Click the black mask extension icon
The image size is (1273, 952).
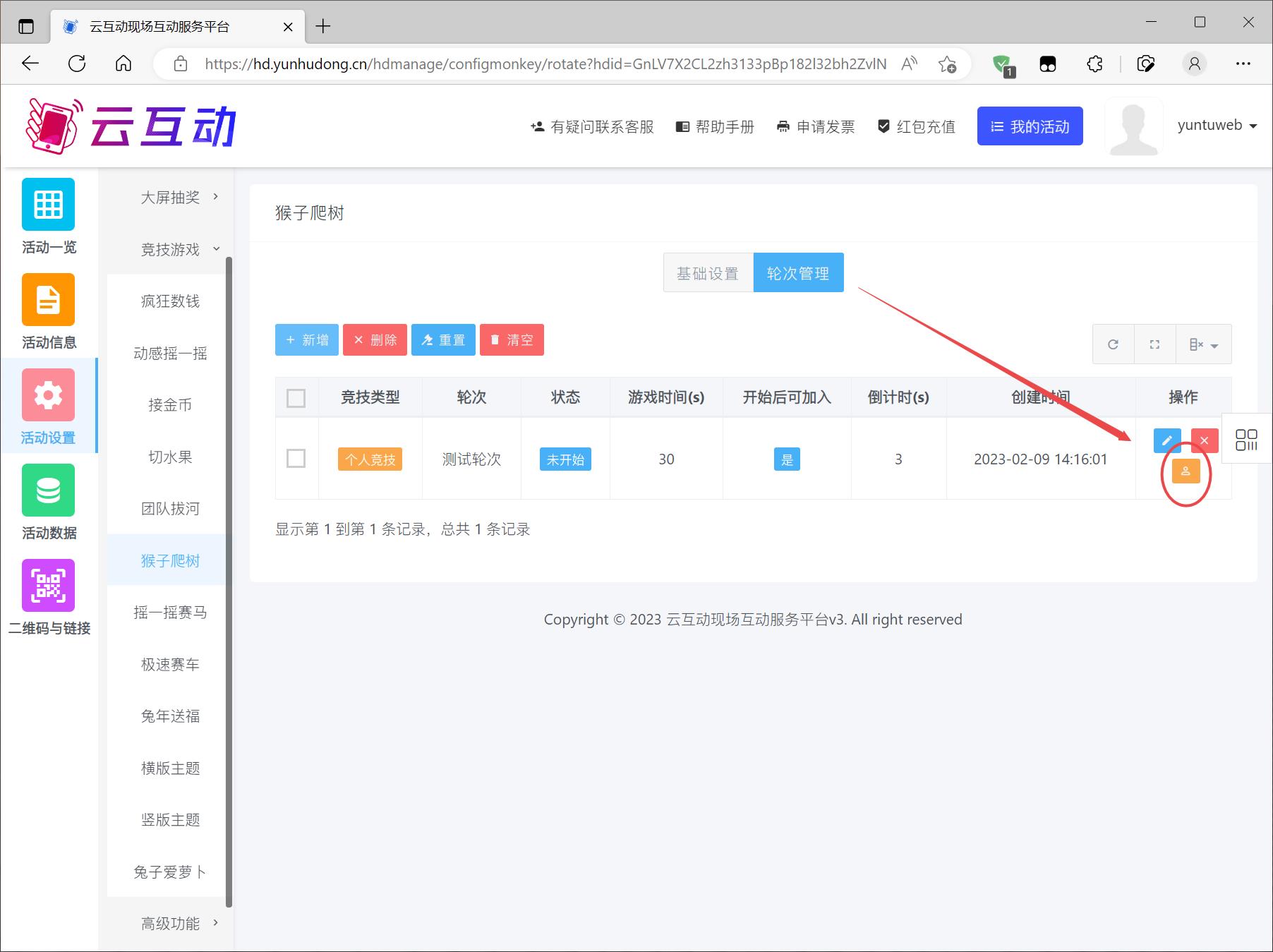pos(1048,64)
